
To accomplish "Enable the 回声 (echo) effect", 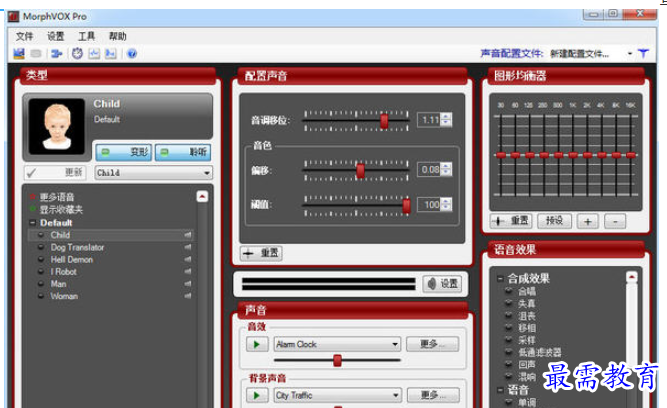I will click(508, 364).
